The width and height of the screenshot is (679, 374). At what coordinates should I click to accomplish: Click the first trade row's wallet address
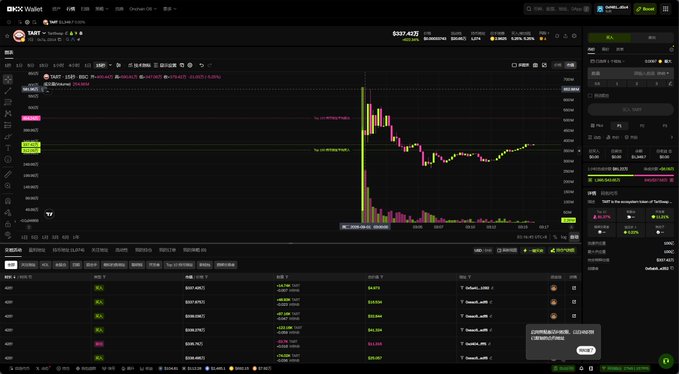(477, 288)
